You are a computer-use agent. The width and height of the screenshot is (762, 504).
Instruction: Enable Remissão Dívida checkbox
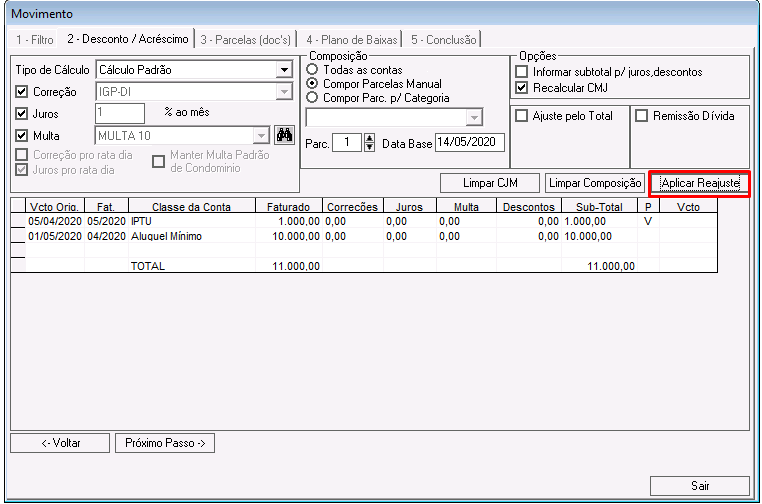(x=641, y=116)
